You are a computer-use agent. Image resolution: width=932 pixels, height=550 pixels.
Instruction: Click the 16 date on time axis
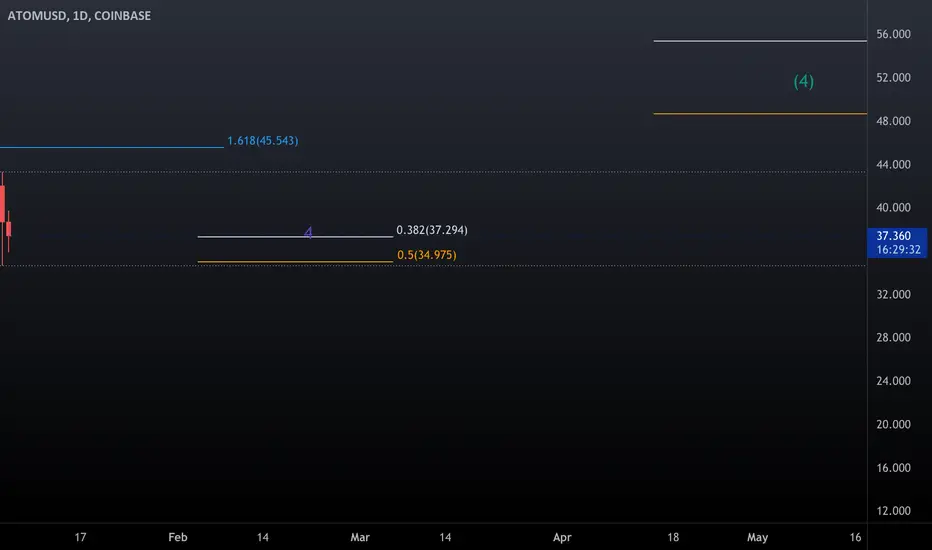[x=855, y=538]
